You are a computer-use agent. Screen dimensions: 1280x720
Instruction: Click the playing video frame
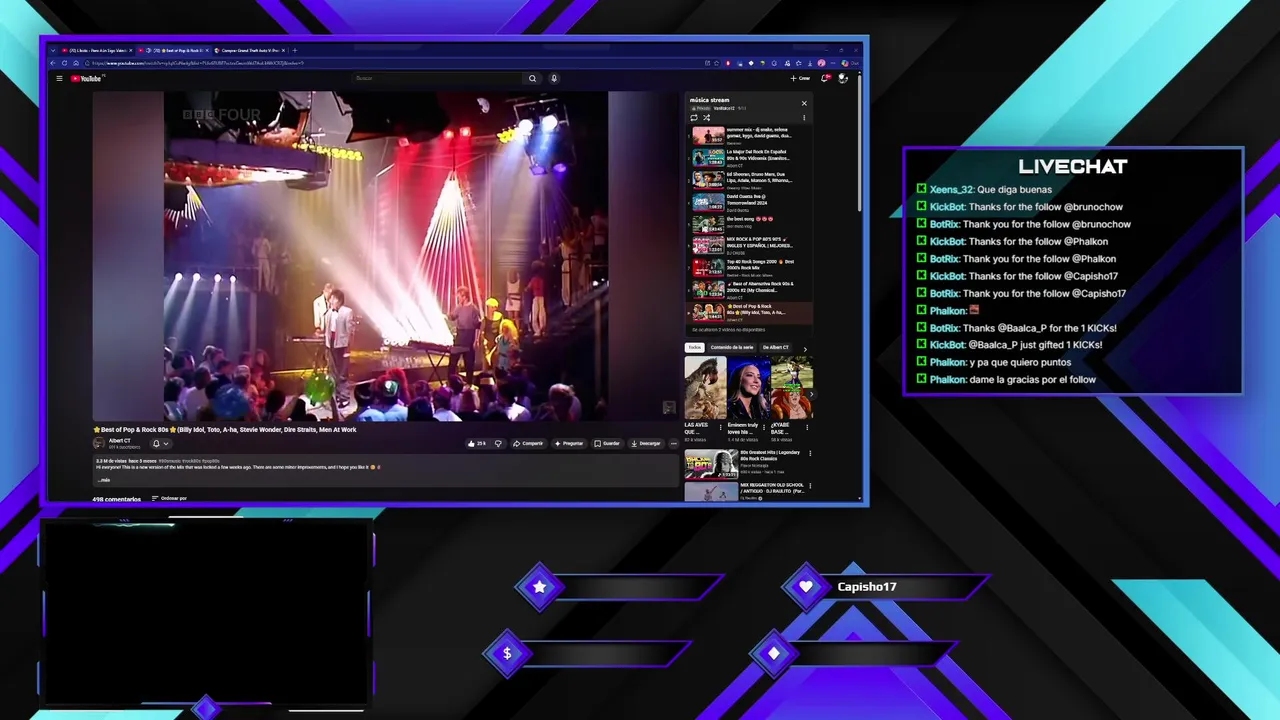386,256
